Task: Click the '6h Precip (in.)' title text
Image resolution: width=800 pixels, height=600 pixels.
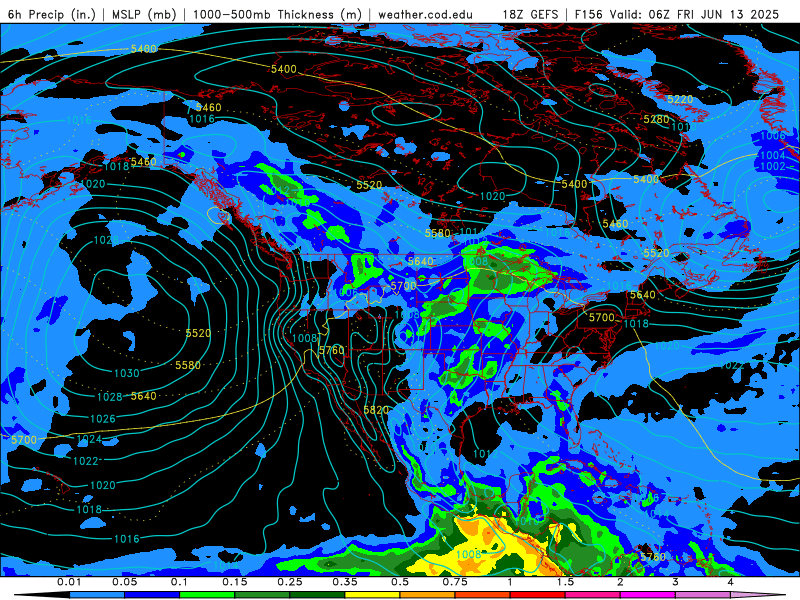Action: [52, 14]
